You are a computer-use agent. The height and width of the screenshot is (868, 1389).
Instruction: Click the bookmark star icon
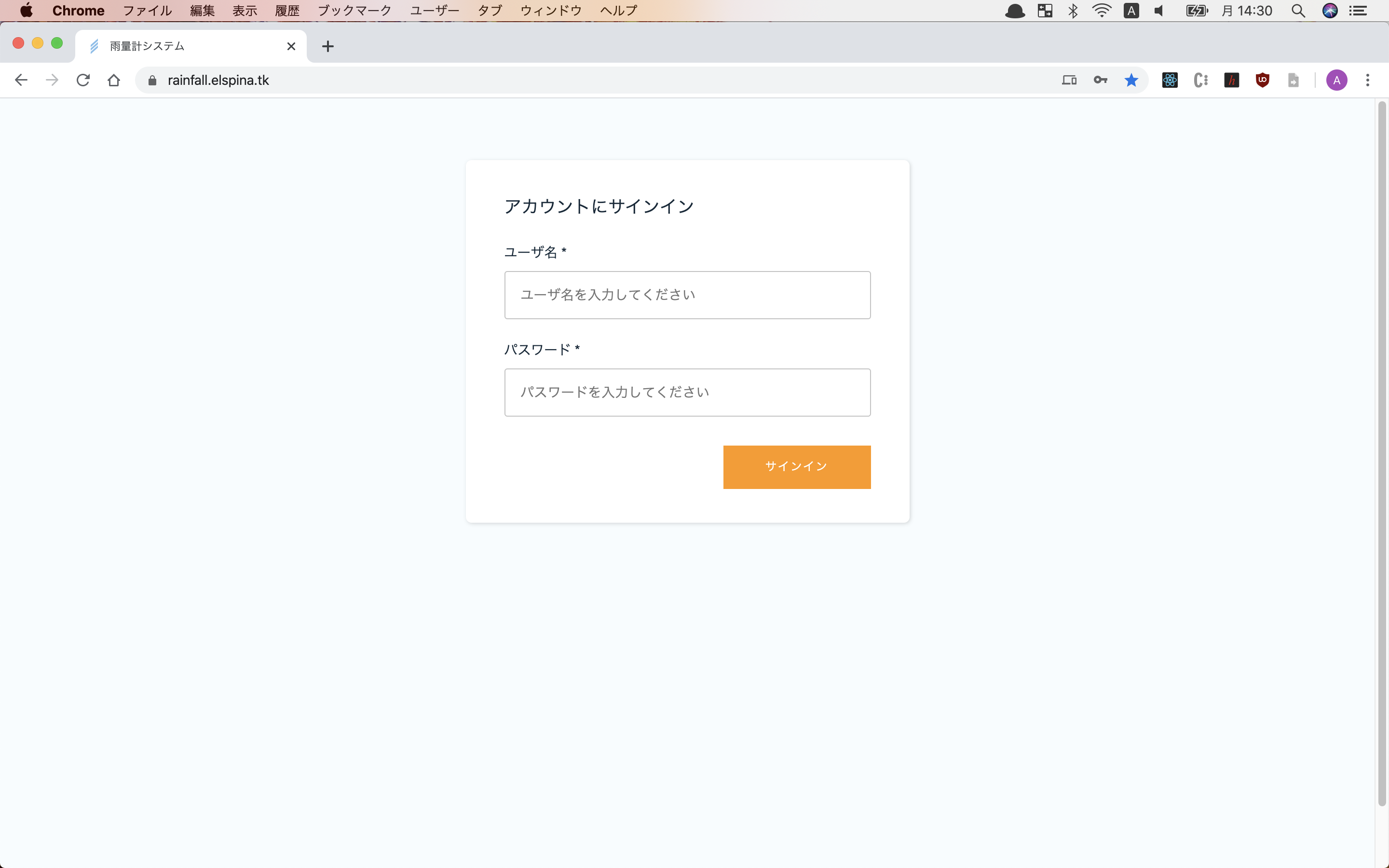click(1130, 80)
